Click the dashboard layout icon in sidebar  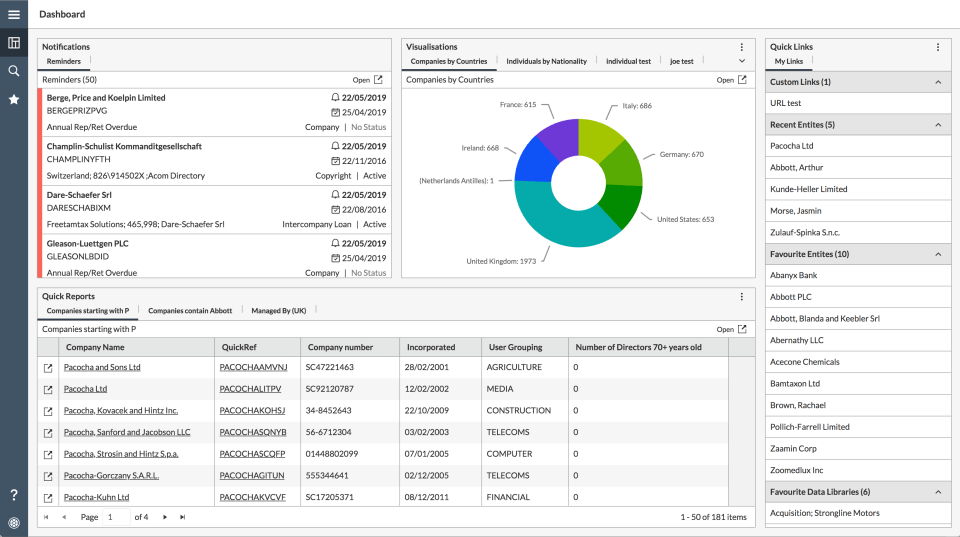coord(14,43)
